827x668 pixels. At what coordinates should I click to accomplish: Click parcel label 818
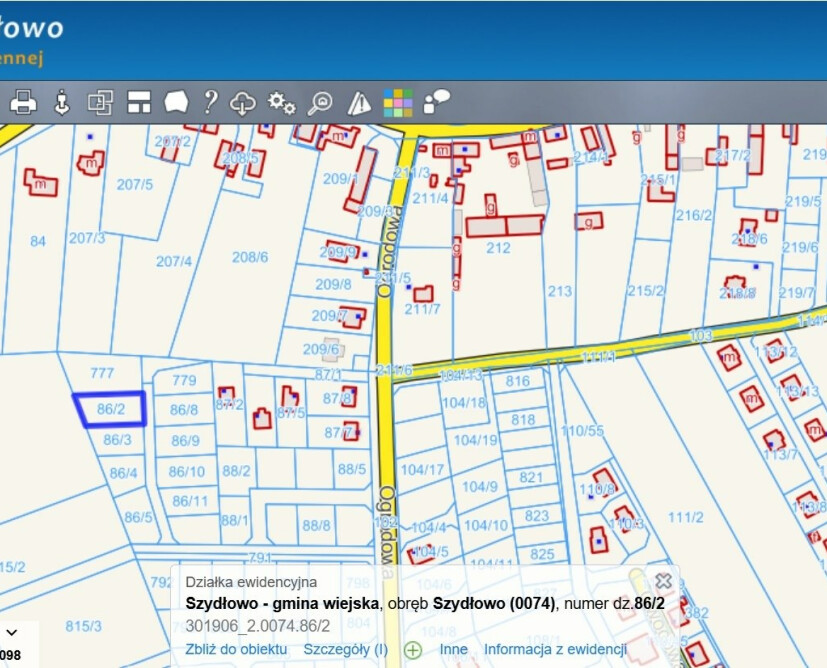(523, 420)
